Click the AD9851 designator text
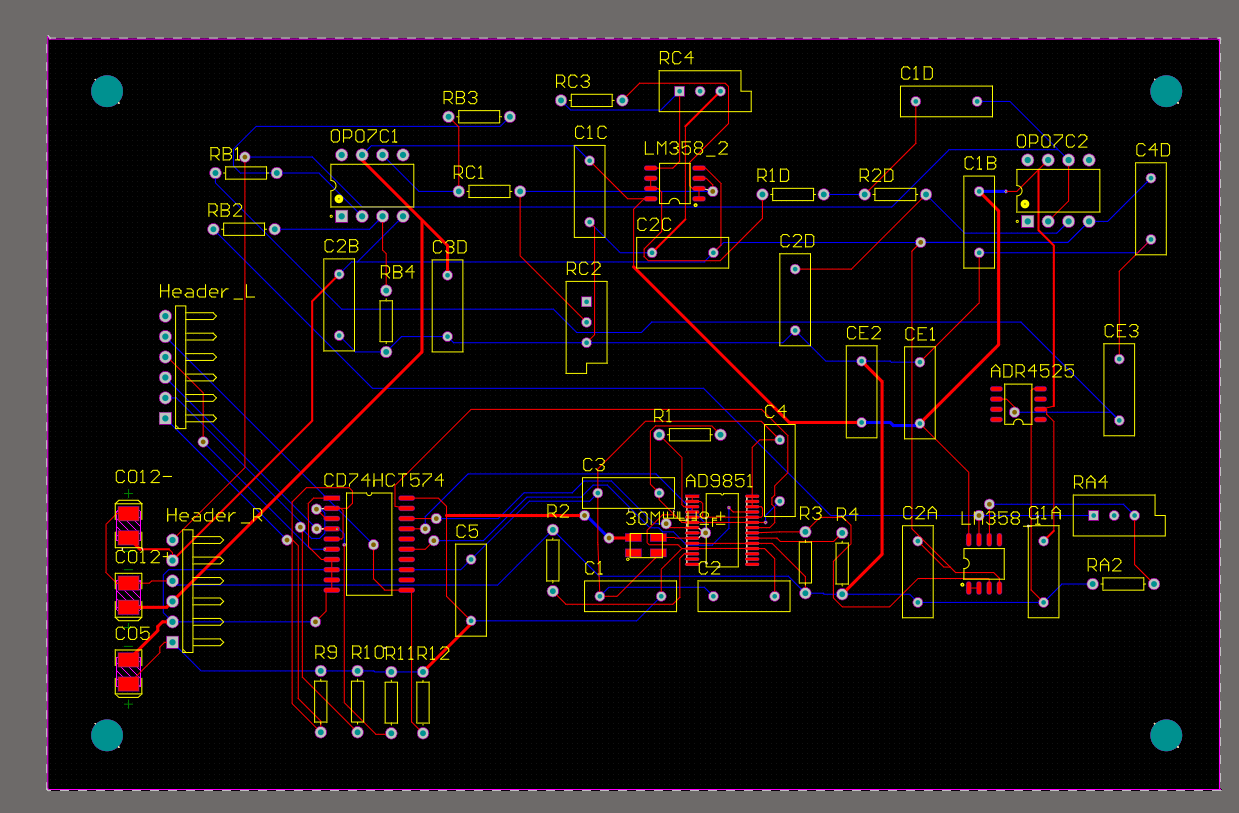The height and width of the screenshot is (813, 1239). (719, 481)
